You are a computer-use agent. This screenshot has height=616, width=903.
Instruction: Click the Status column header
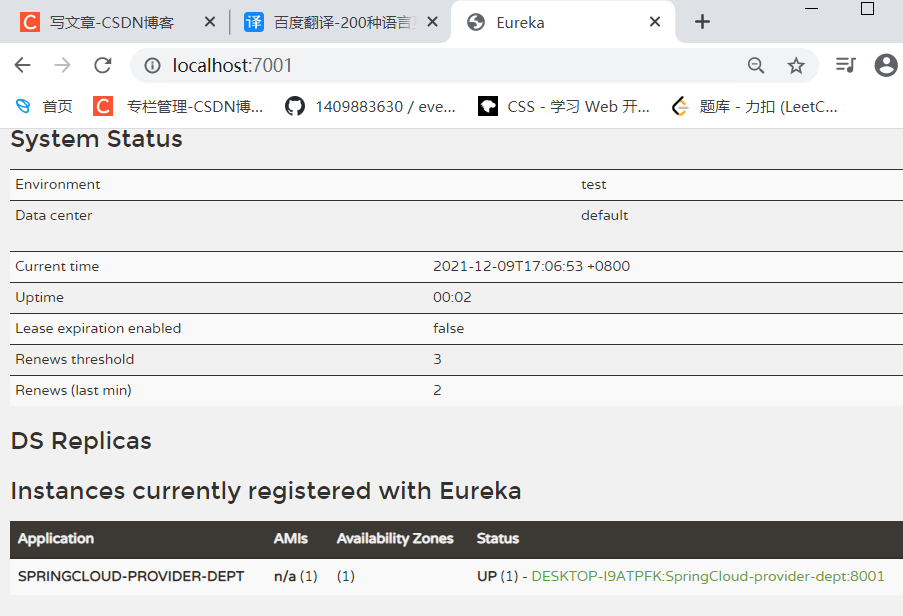pyautogui.click(x=498, y=539)
